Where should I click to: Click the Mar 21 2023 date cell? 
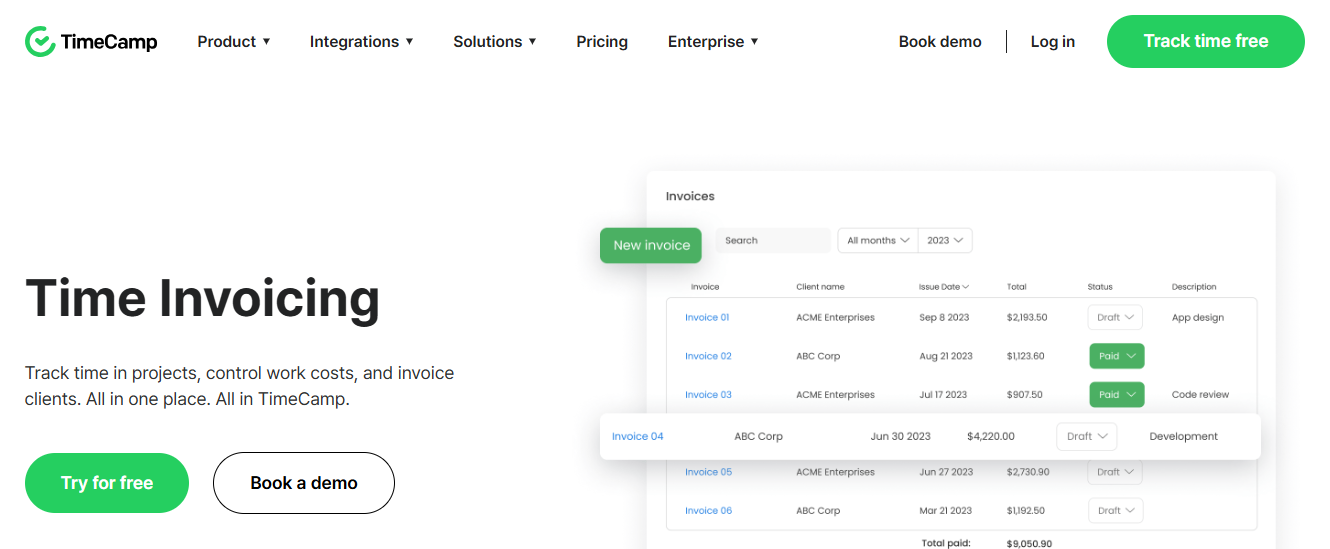coord(945,511)
